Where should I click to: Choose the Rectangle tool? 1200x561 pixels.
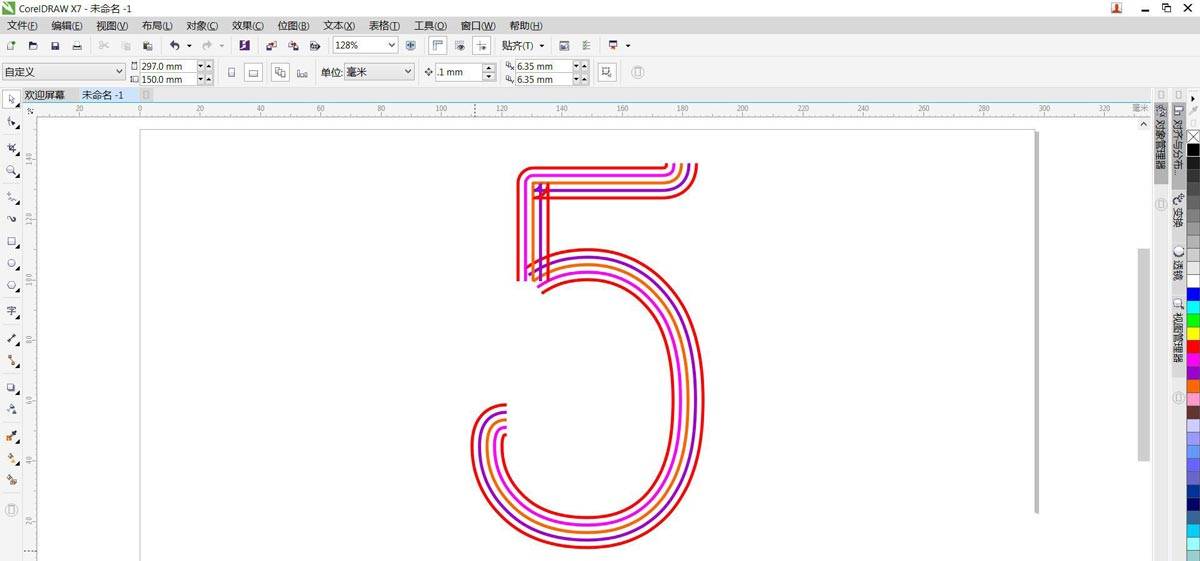[12, 242]
